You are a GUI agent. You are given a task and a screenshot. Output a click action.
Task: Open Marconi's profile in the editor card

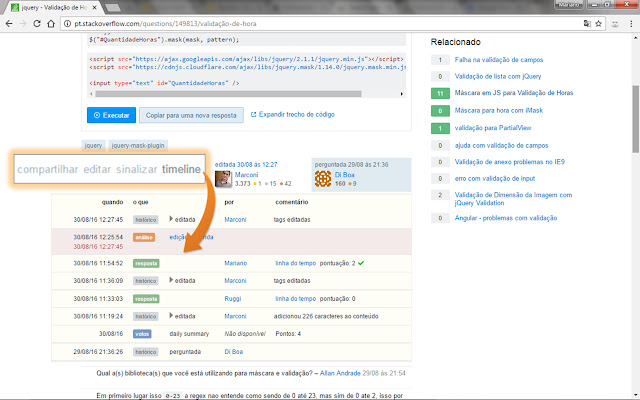[246, 174]
